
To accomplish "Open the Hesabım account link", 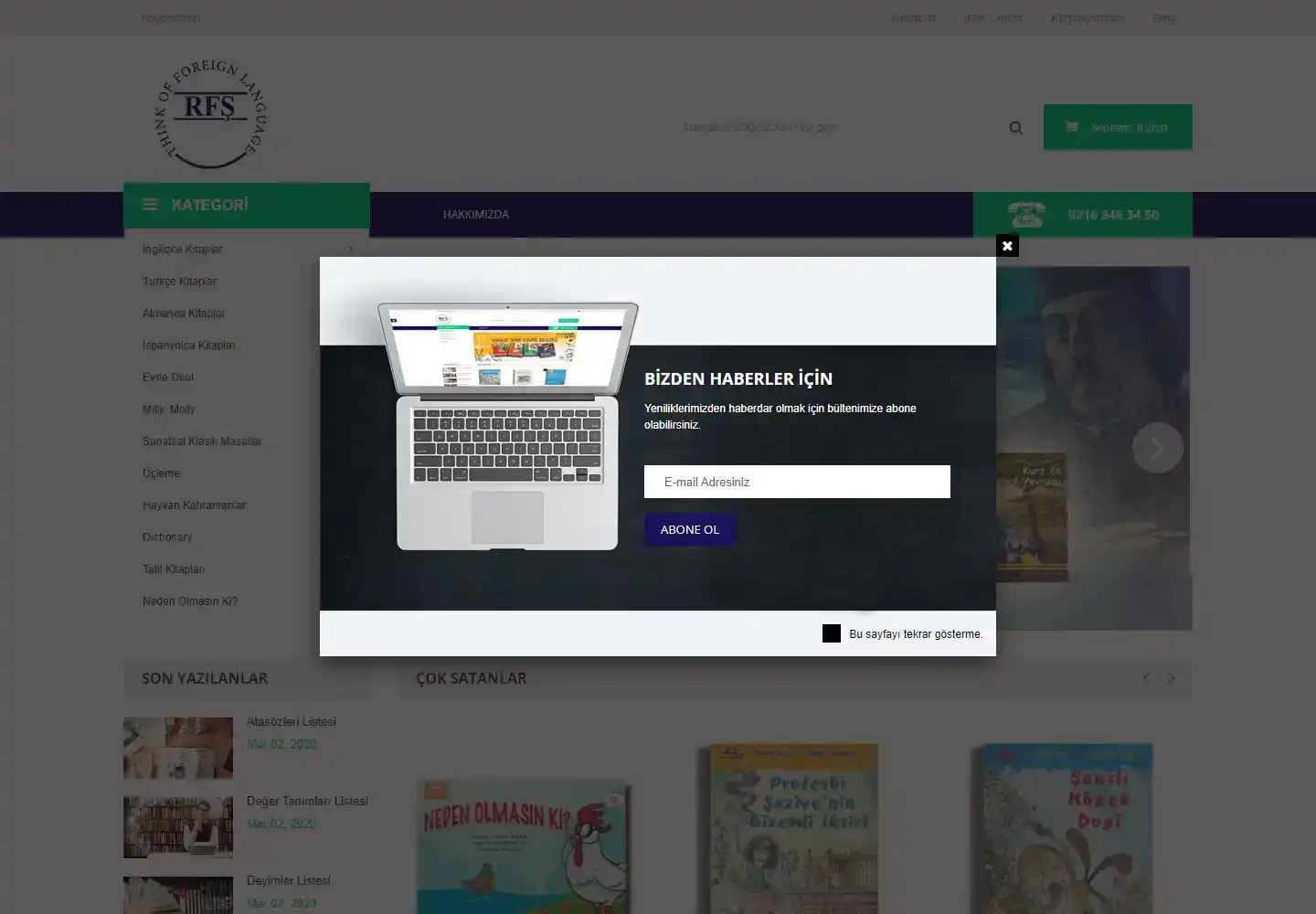I will 913,18.
